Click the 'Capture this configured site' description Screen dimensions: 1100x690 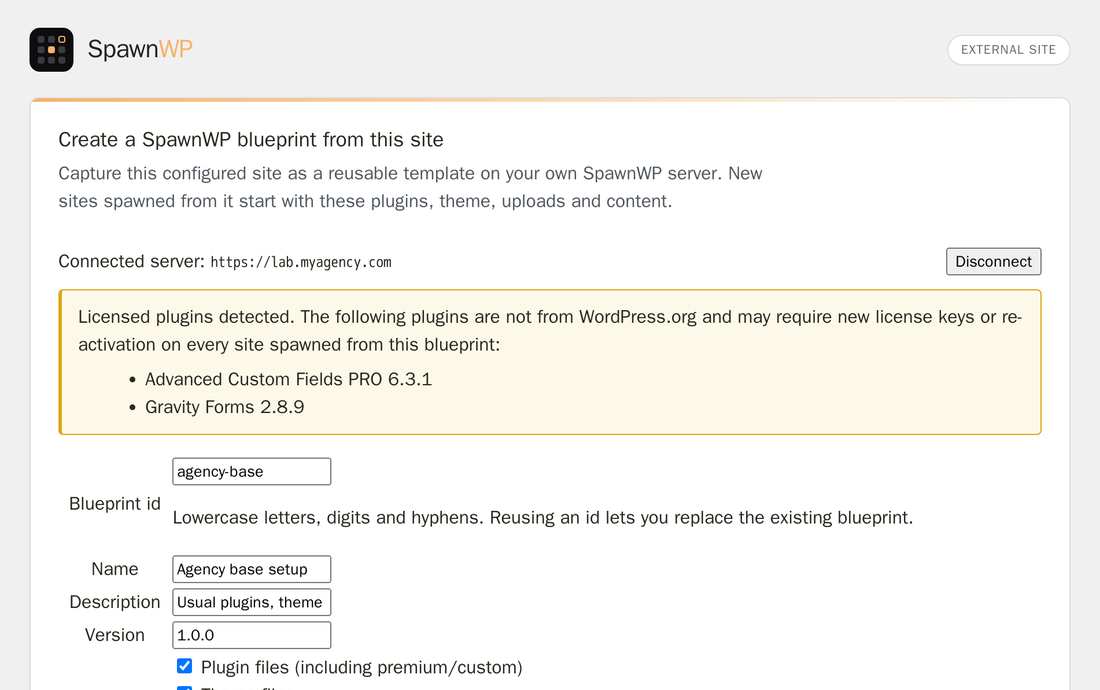point(410,187)
